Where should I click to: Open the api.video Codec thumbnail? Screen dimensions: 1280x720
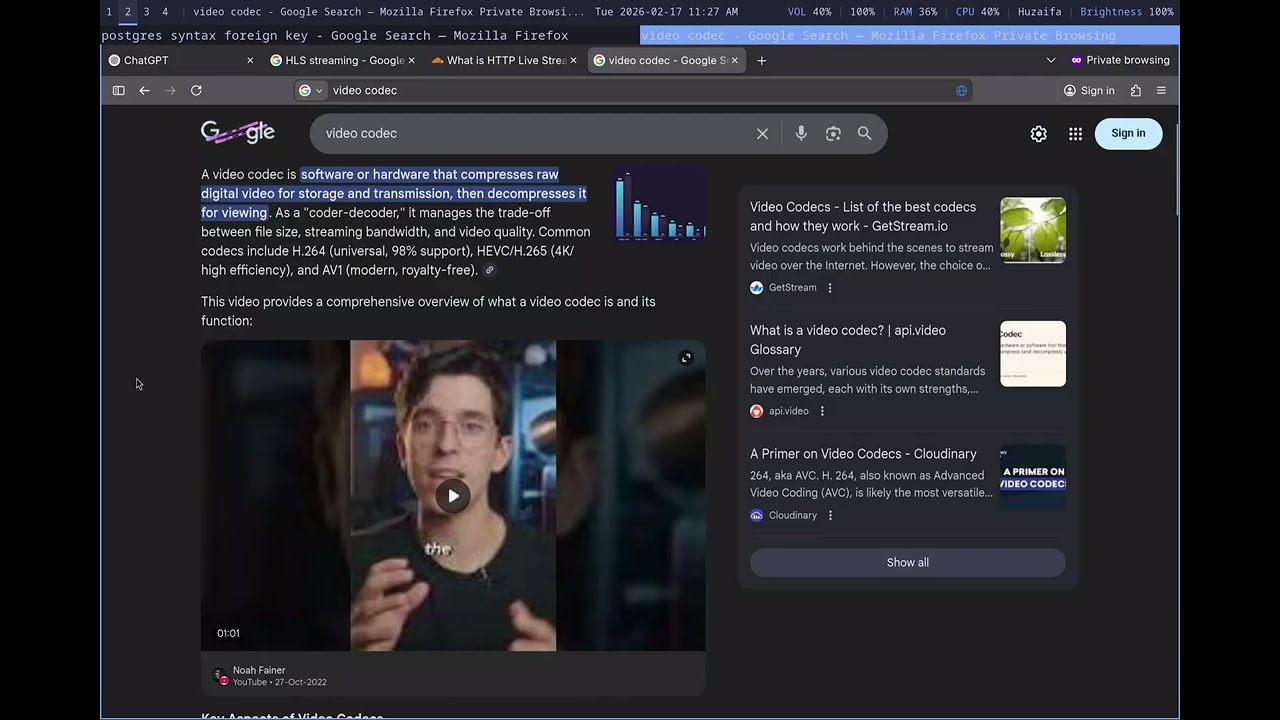pos(1033,354)
